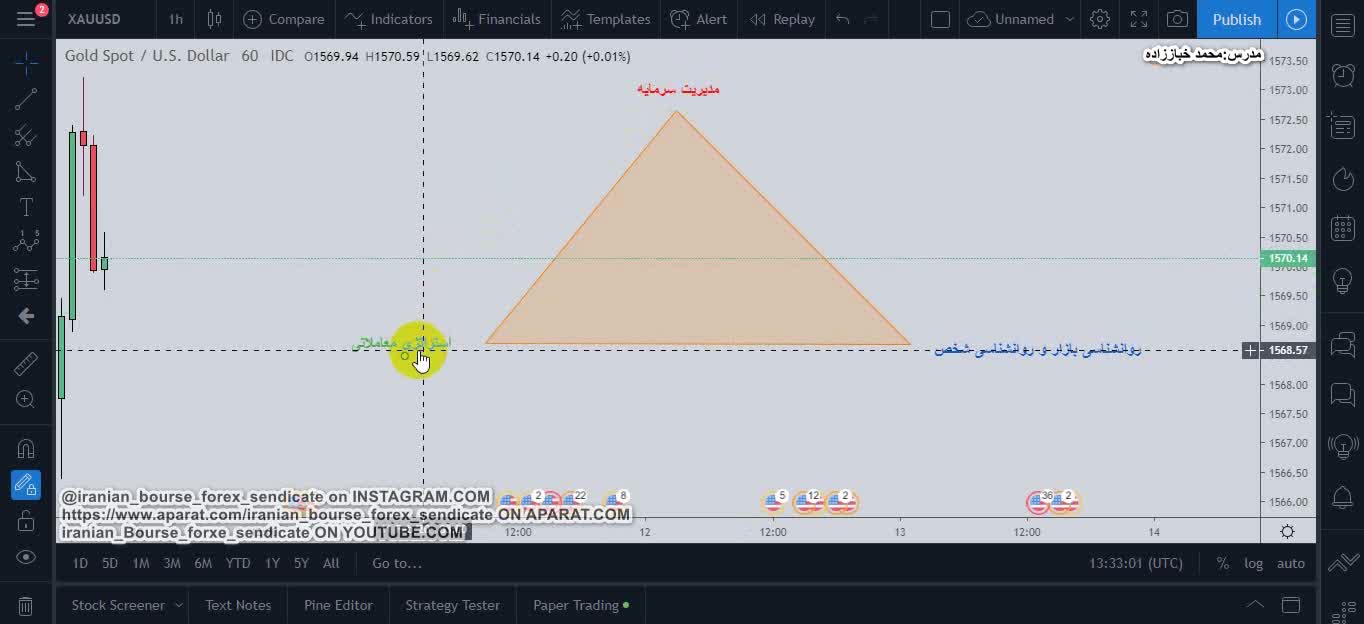Image resolution: width=1364 pixels, height=624 pixels.
Task: Click the Go to... date button
Action: 397,563
